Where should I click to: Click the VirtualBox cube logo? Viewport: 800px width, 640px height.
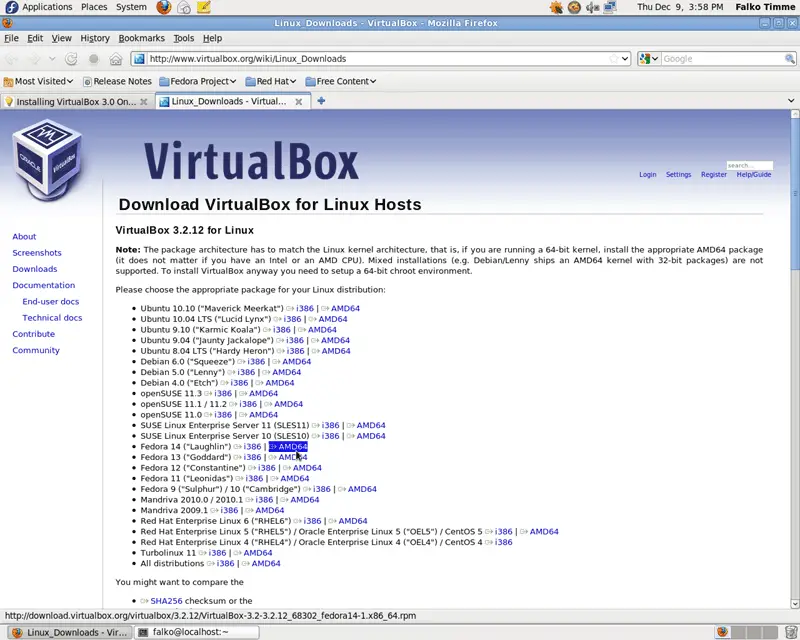pos(47,159)
